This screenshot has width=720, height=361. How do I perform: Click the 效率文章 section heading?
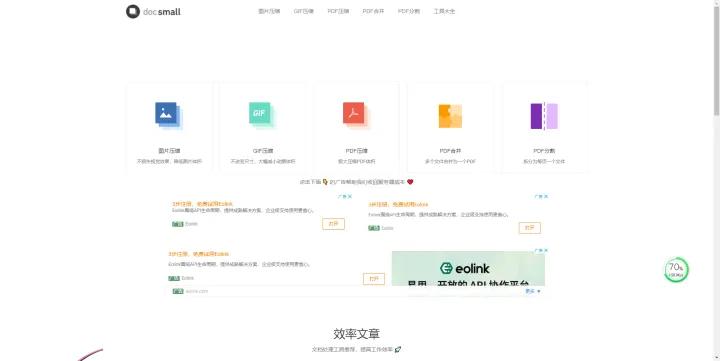pos(357,334)
